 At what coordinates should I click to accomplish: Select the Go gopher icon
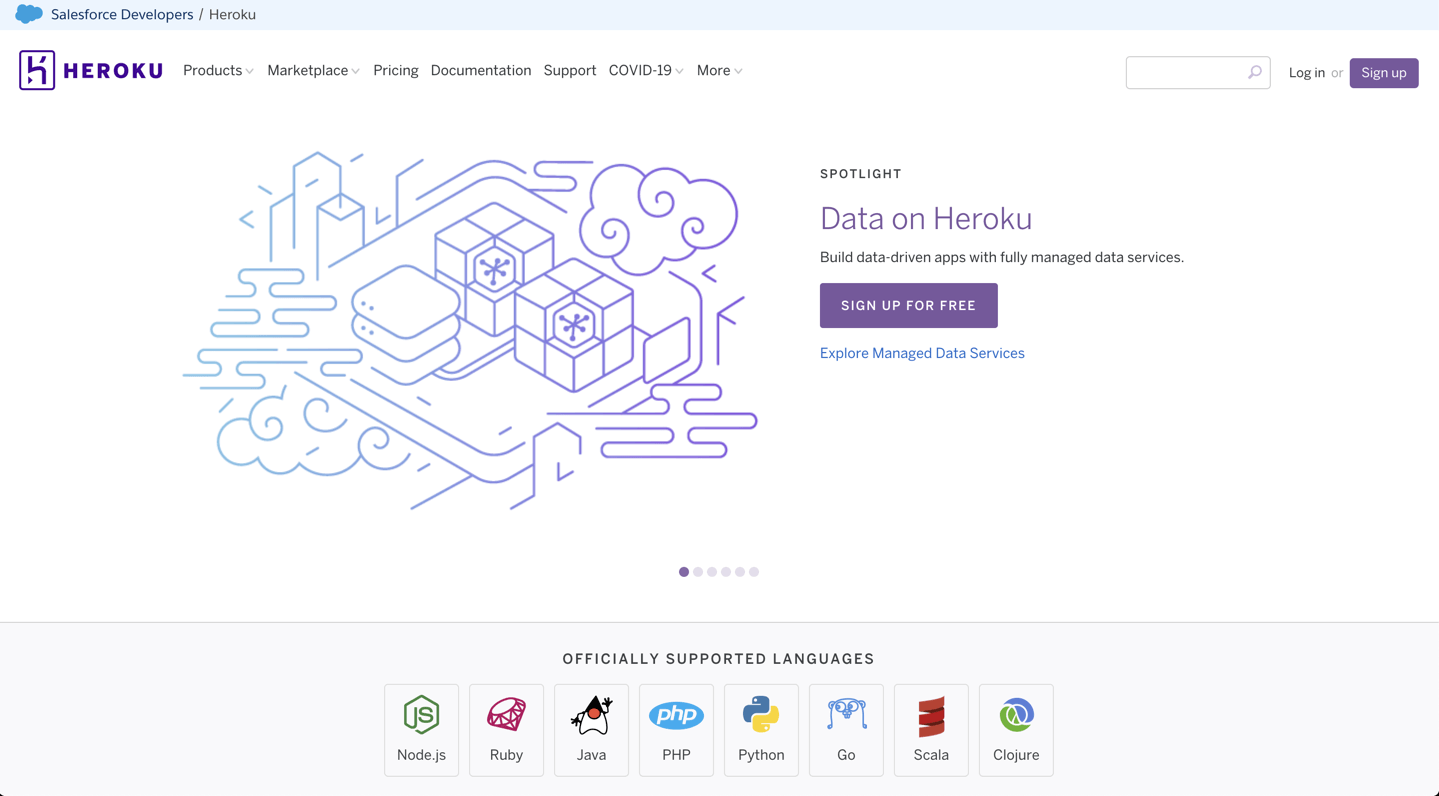[846, 715]
